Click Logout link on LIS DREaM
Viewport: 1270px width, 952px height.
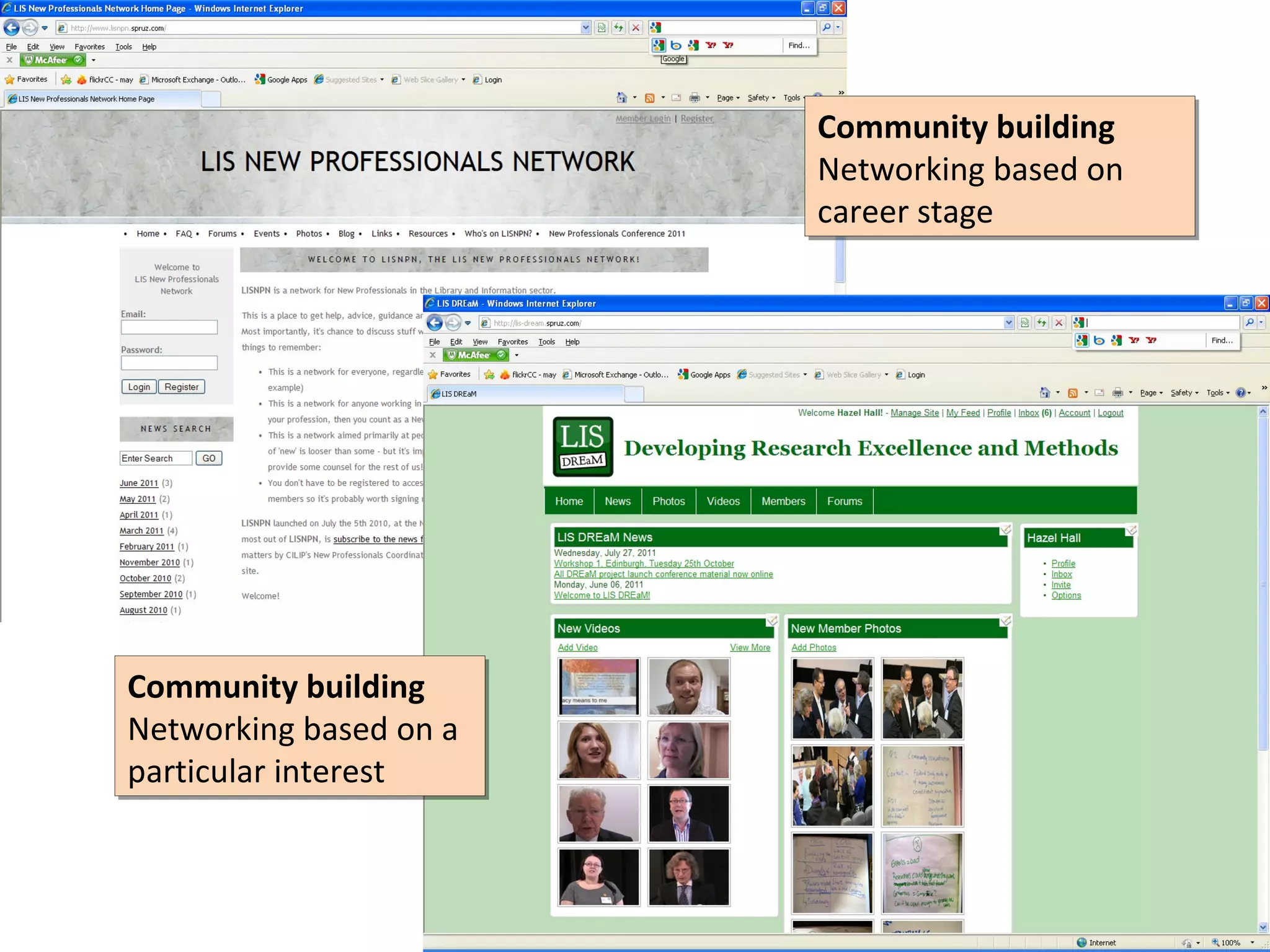click(x=1110, y=413)
